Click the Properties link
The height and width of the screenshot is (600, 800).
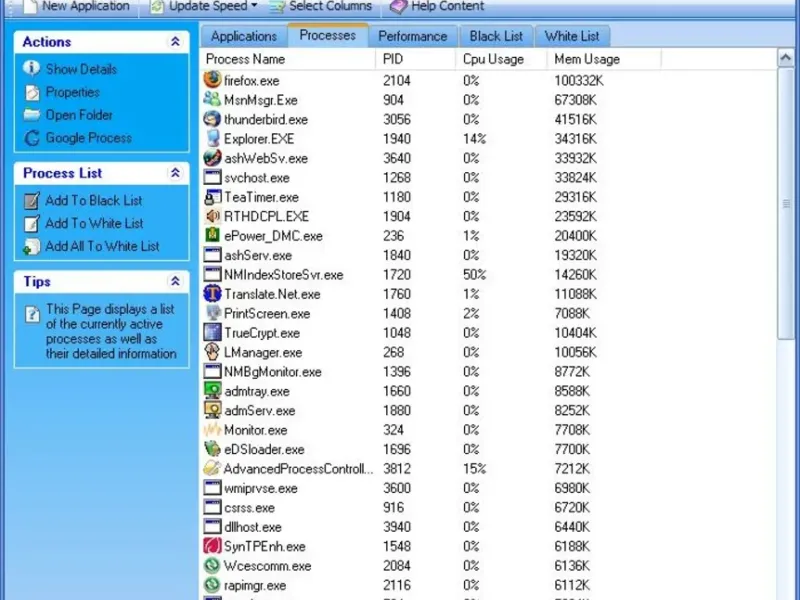[72, 92]
